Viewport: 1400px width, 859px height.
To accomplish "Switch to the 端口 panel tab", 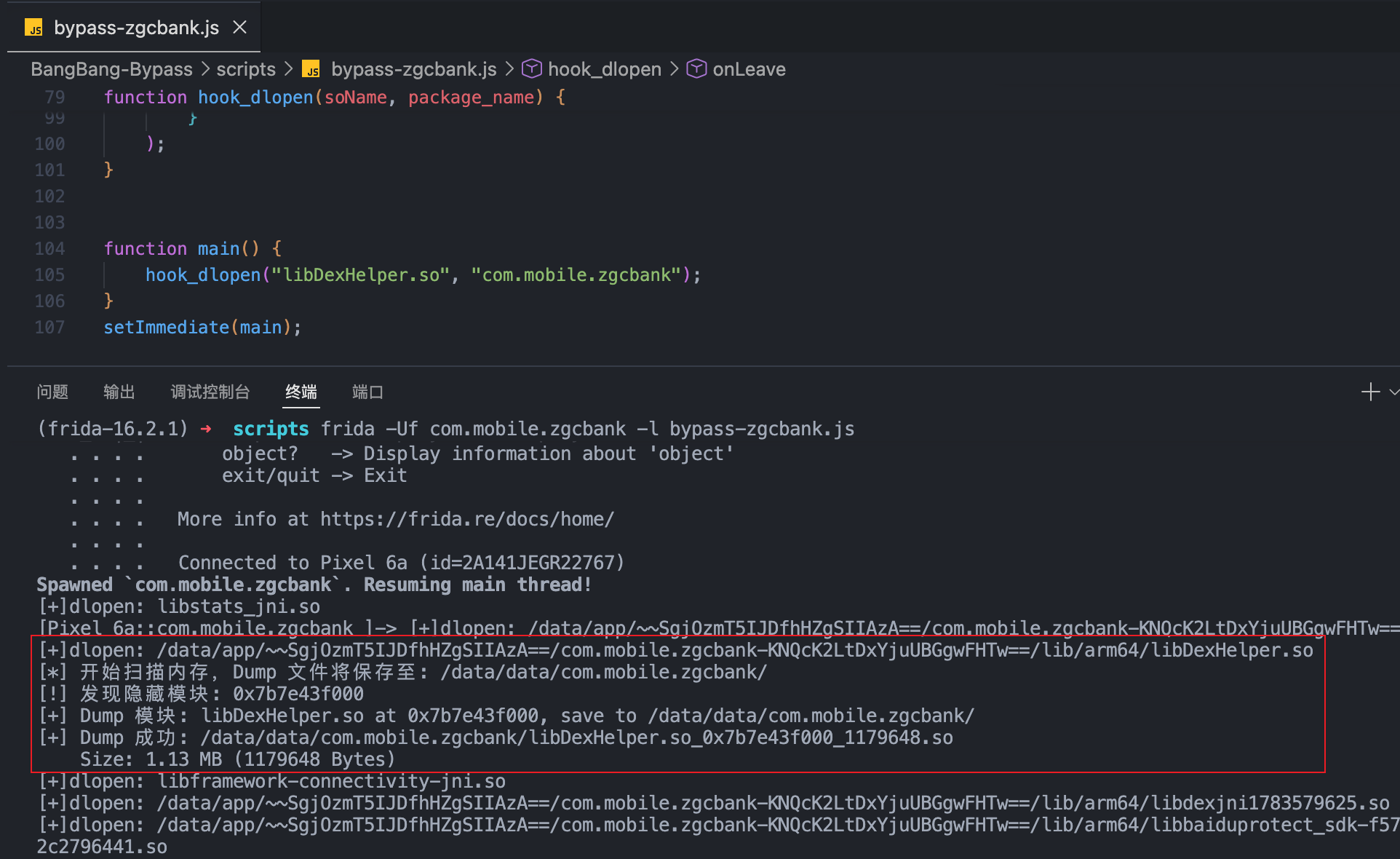I will pos(367,392).
